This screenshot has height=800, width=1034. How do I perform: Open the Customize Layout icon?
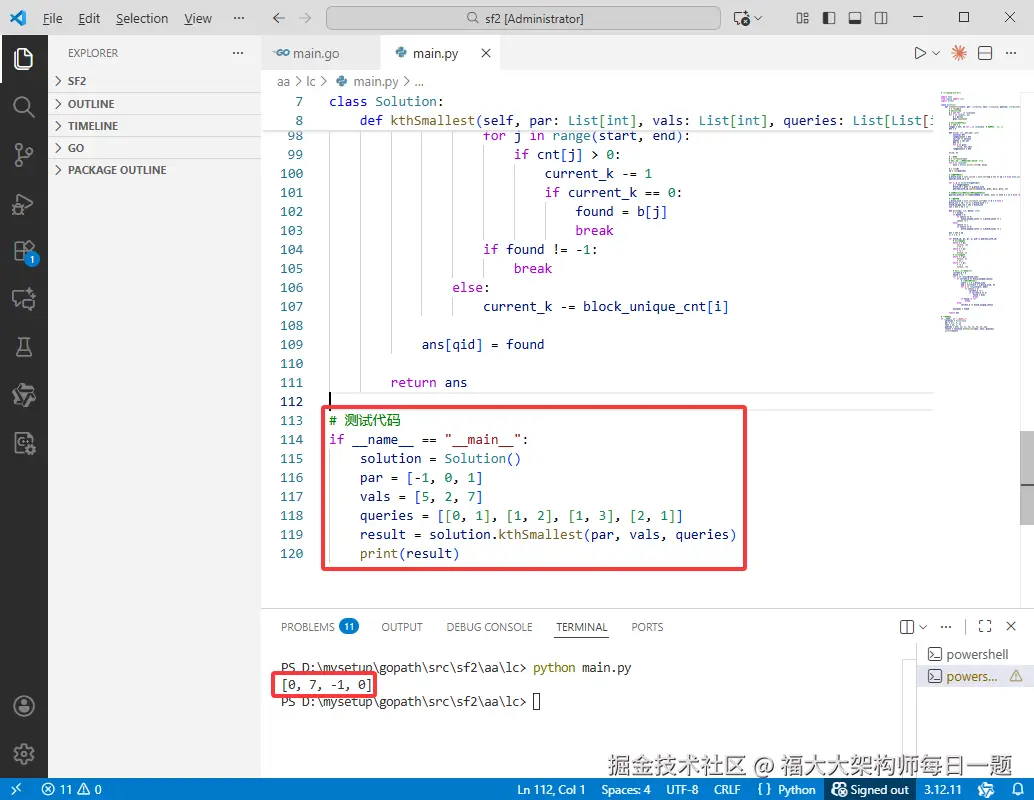[803, 18]
